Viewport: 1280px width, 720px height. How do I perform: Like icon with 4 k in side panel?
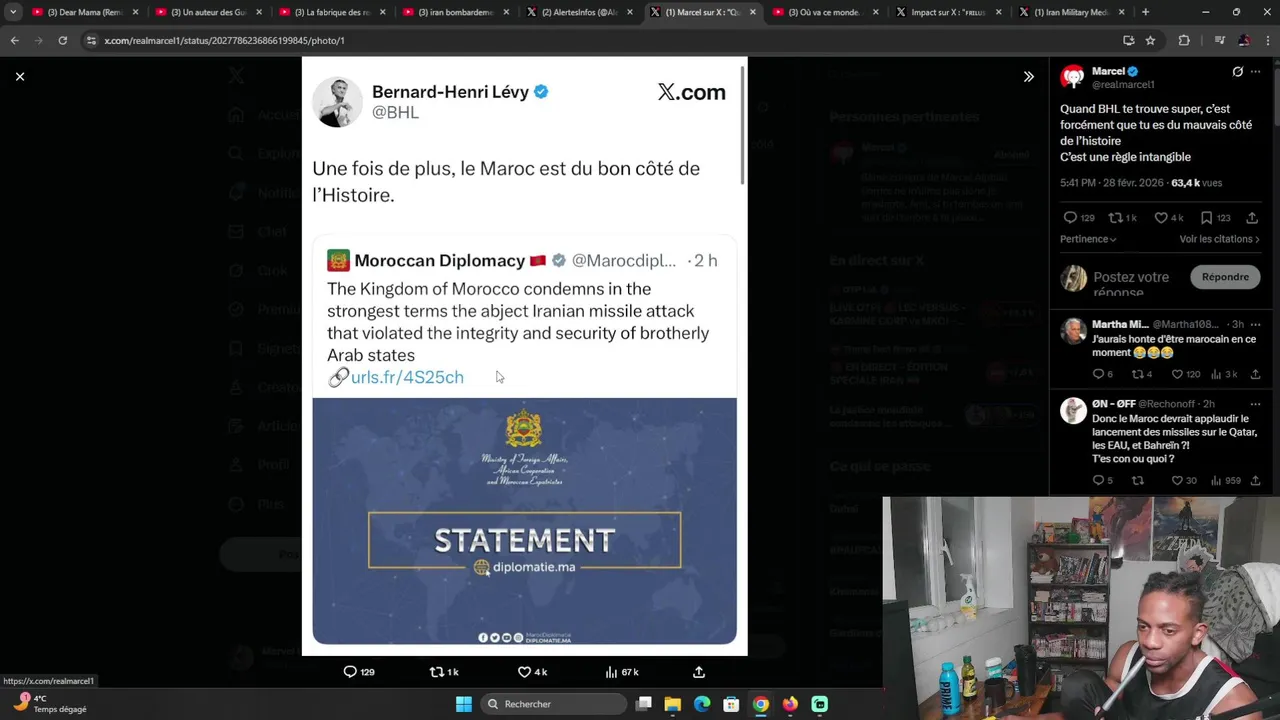click(x=1161, y=217)
